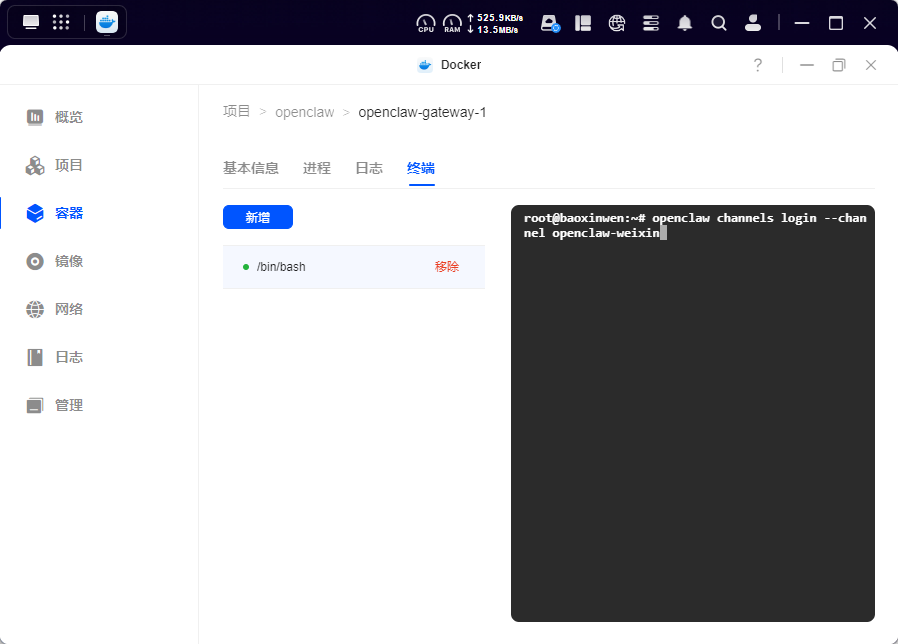Open the app launcher grid icon

pyautogui.click(x=62, y=22)
